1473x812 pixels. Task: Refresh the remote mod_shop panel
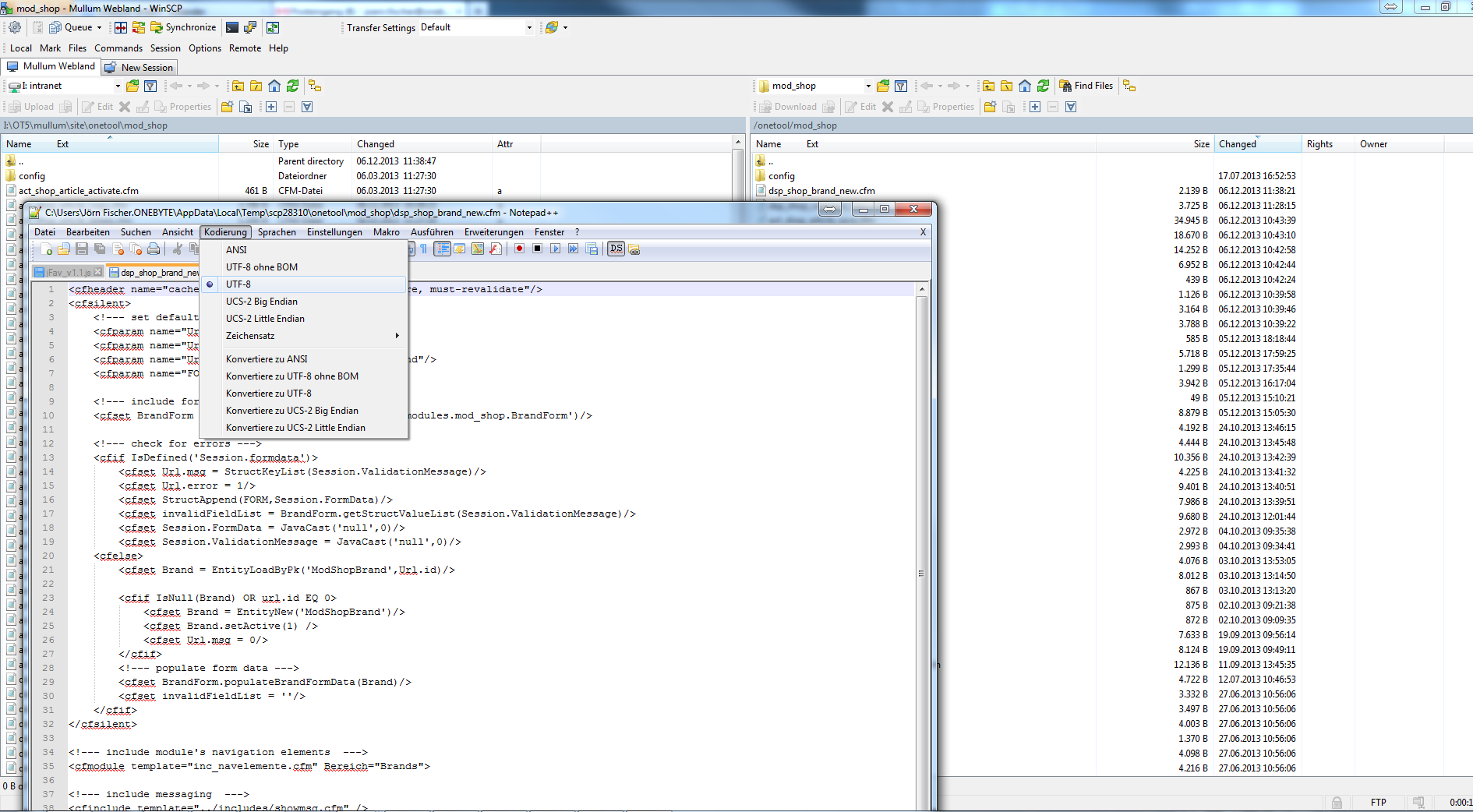pos(1043,86)
